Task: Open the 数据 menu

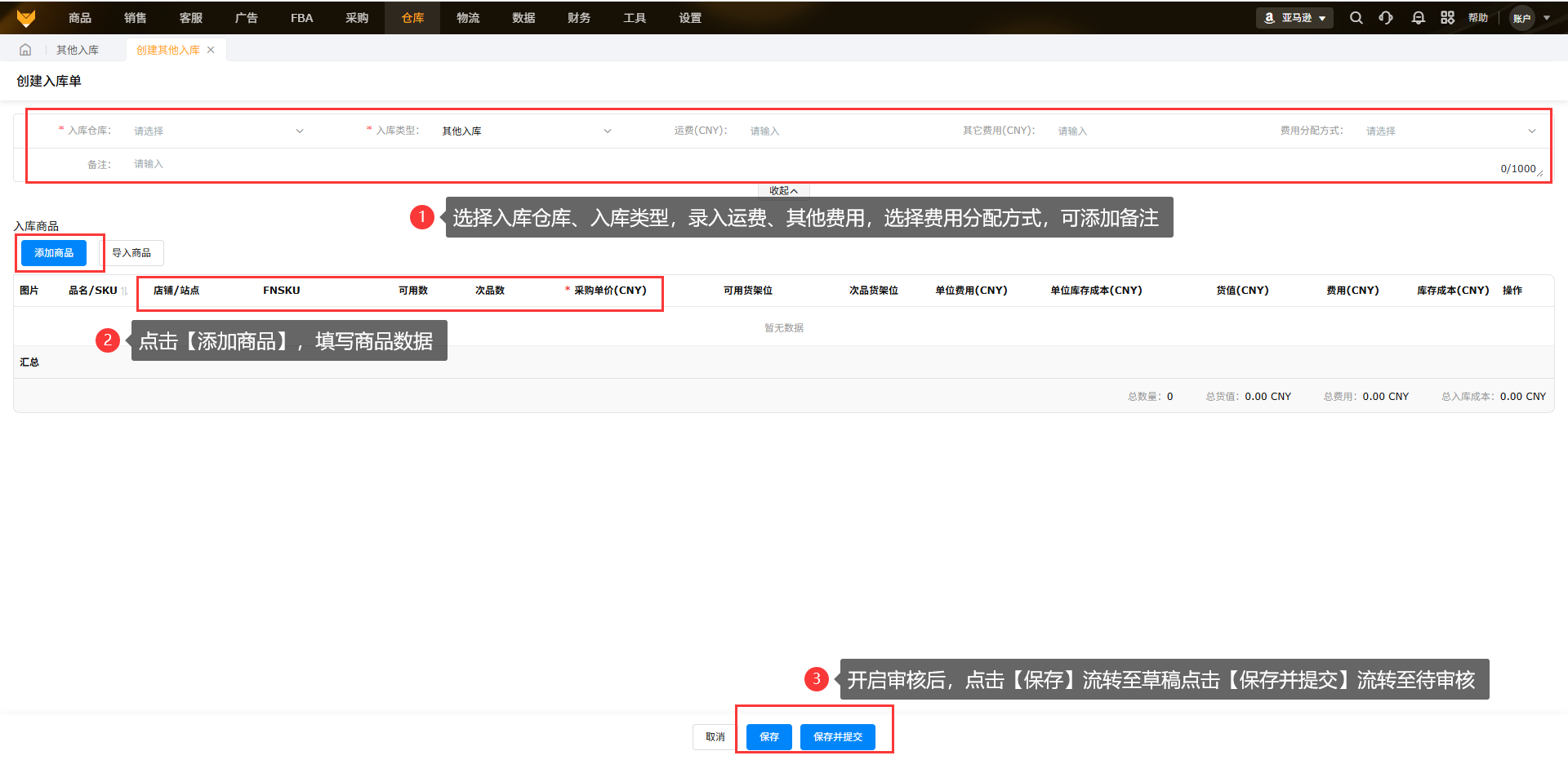Action: tap(524, 18)
